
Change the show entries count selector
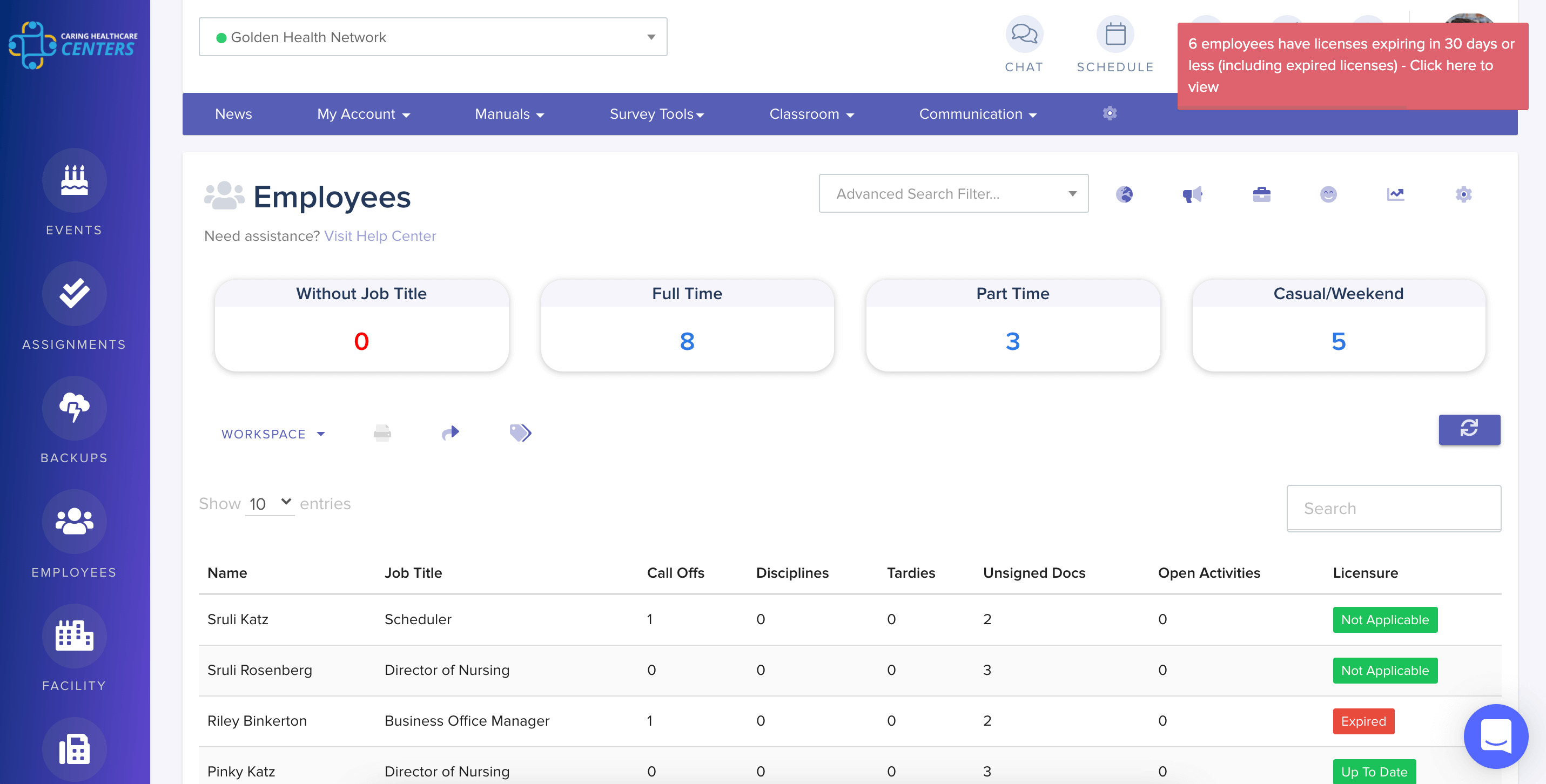[x=270, y=503]
